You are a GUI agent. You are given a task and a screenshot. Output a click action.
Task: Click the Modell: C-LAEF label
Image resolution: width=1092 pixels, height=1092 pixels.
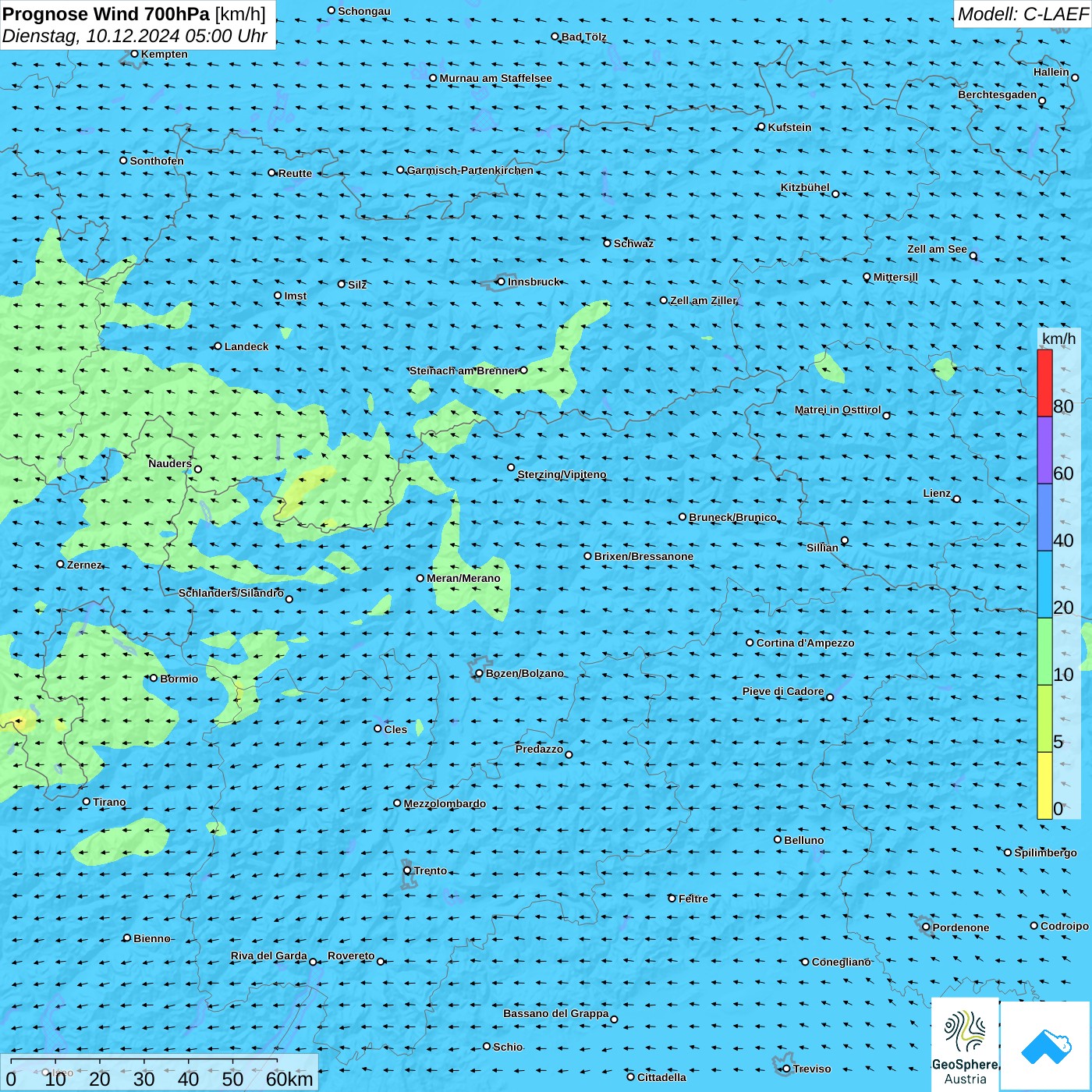(x=1022, y=14)
